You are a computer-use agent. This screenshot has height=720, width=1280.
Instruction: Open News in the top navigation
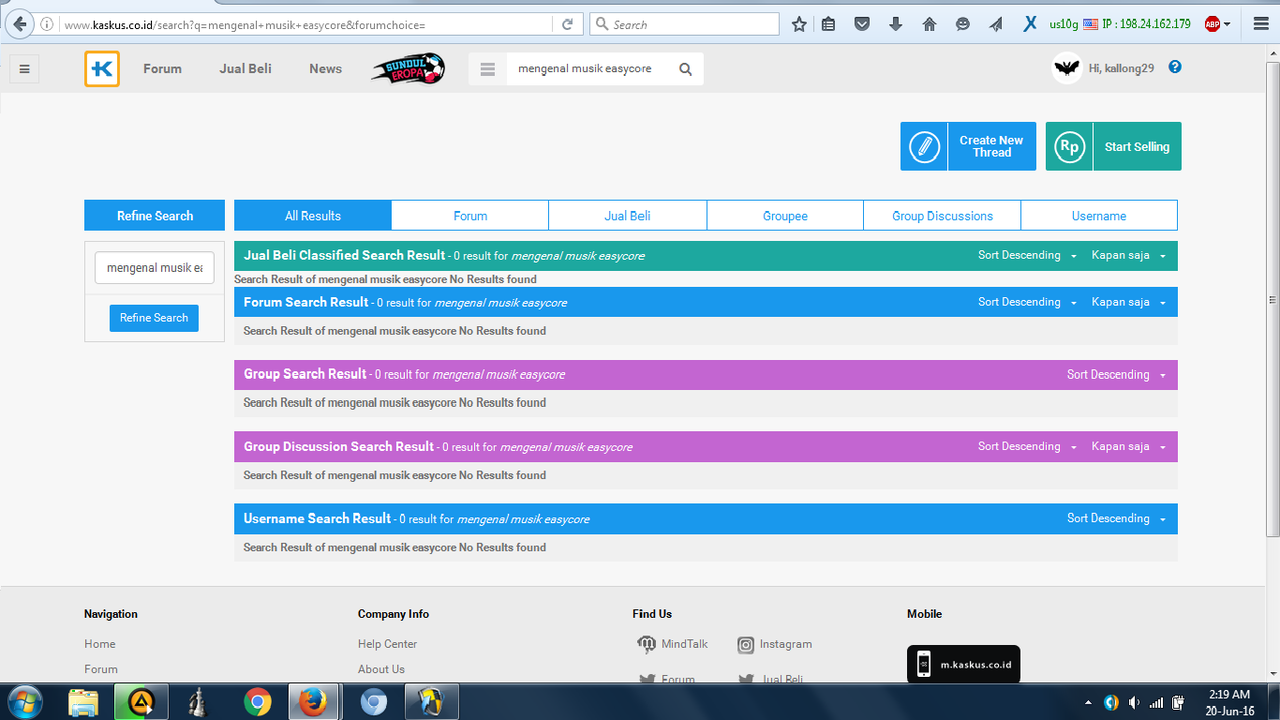coord(325,69)
